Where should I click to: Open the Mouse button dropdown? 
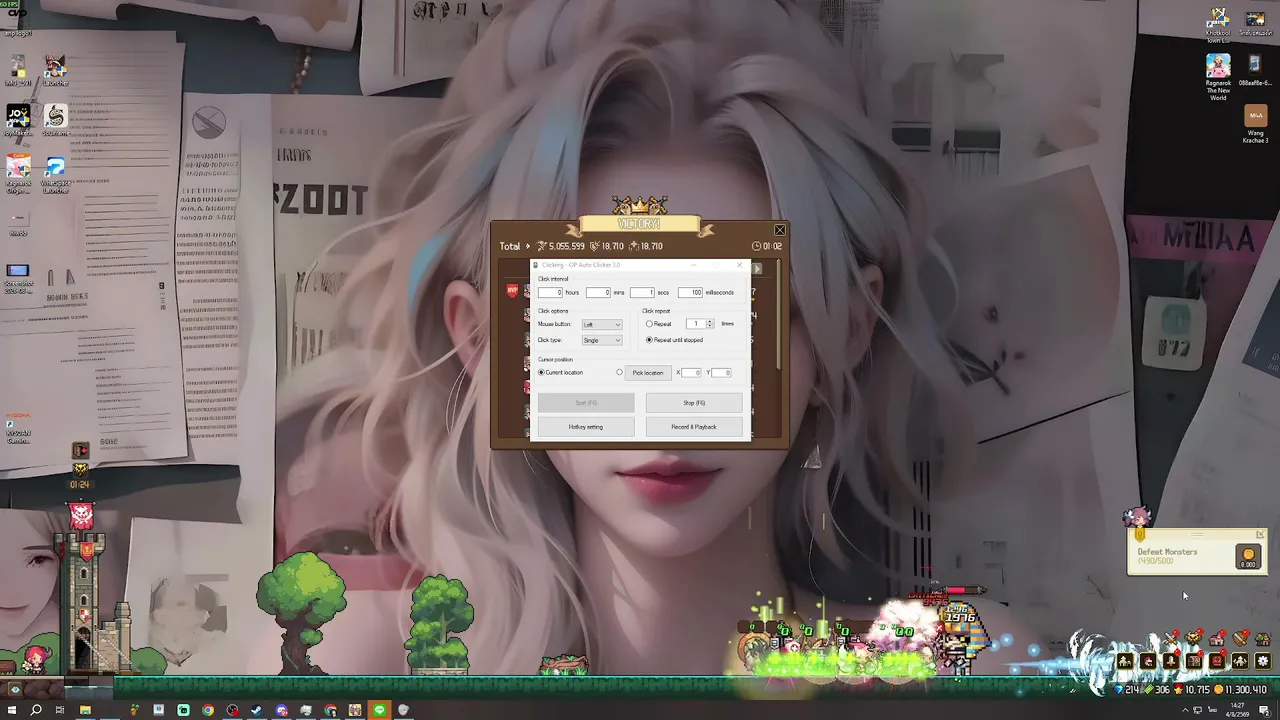point(602,324)
